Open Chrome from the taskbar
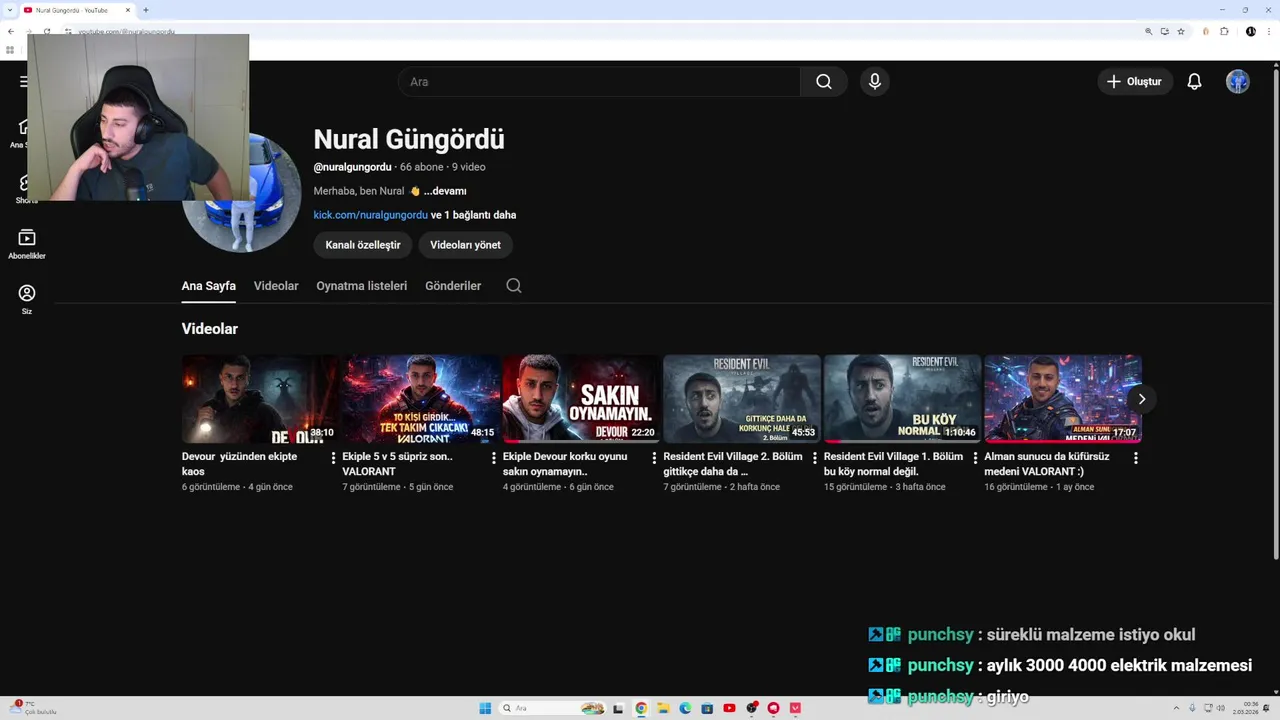The image size is (1280, 720). click(x=641, y=708)
